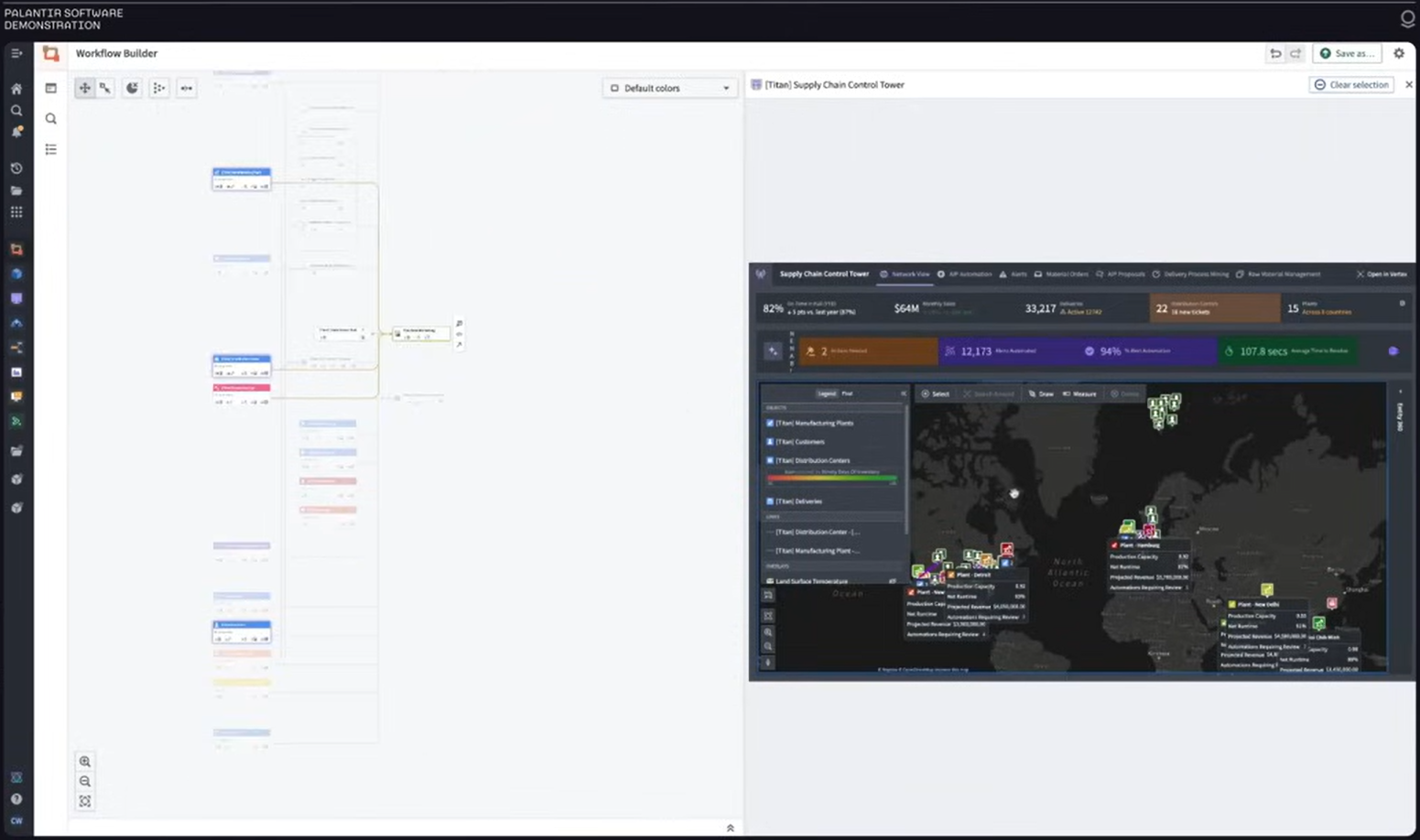Select the Plant - Hamburg map card
Image resolution: width=1420 pixels, height=840 pixels.
point(1148,567)
